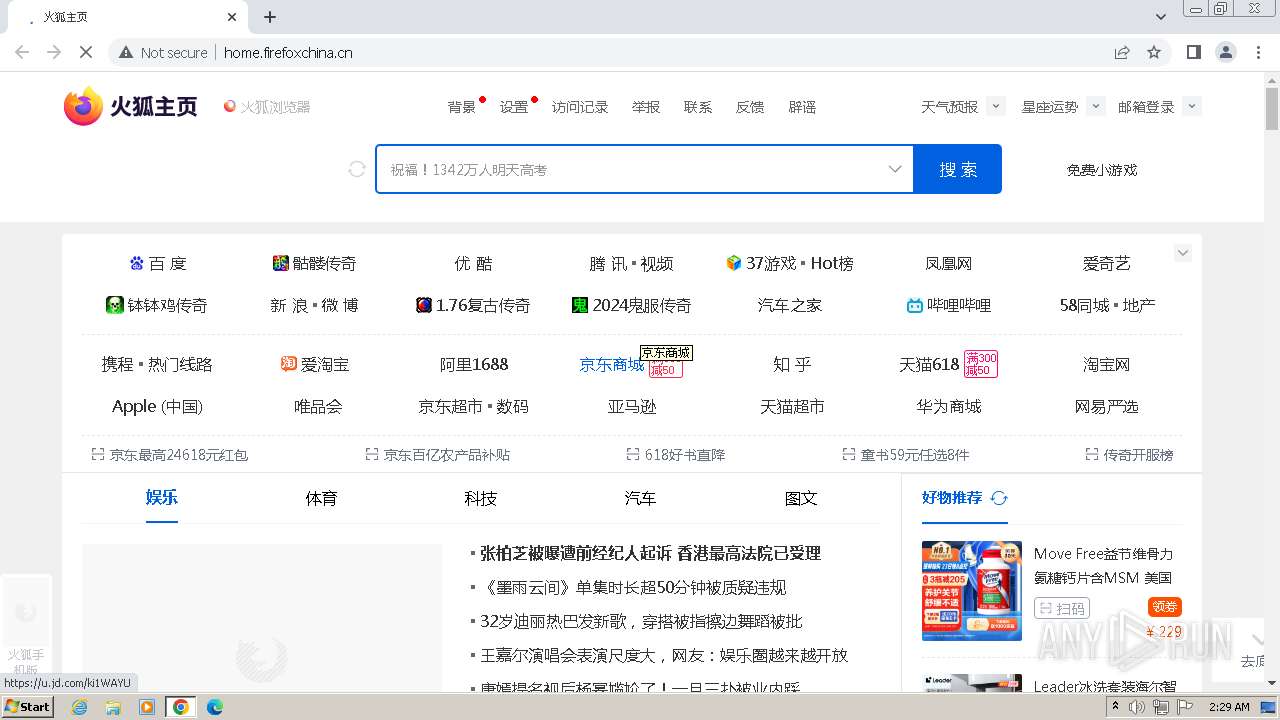Screen dimensions: 1280x720
Task: Click the 2024鬼服传奇 green icon
Action: coord(580,305)
